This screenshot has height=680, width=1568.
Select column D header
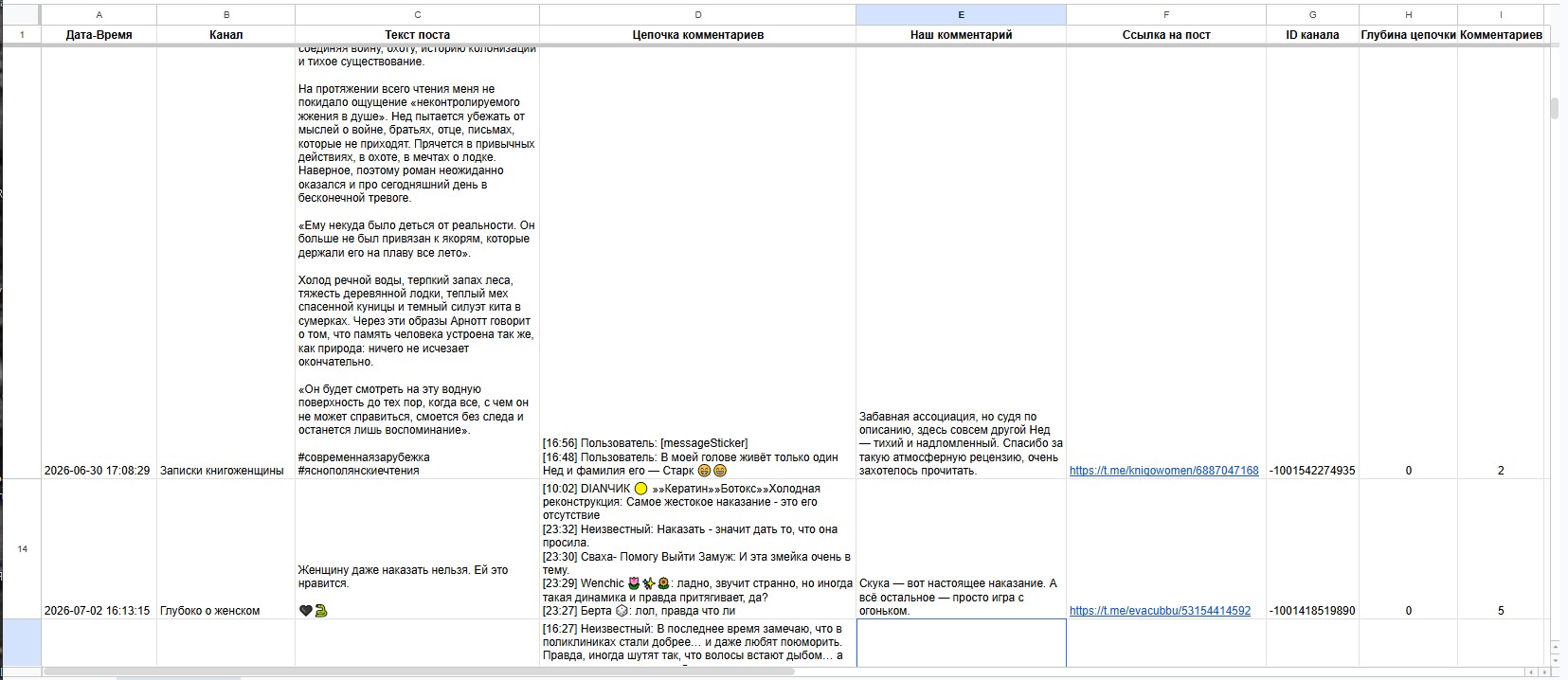(x=698, y=14)
